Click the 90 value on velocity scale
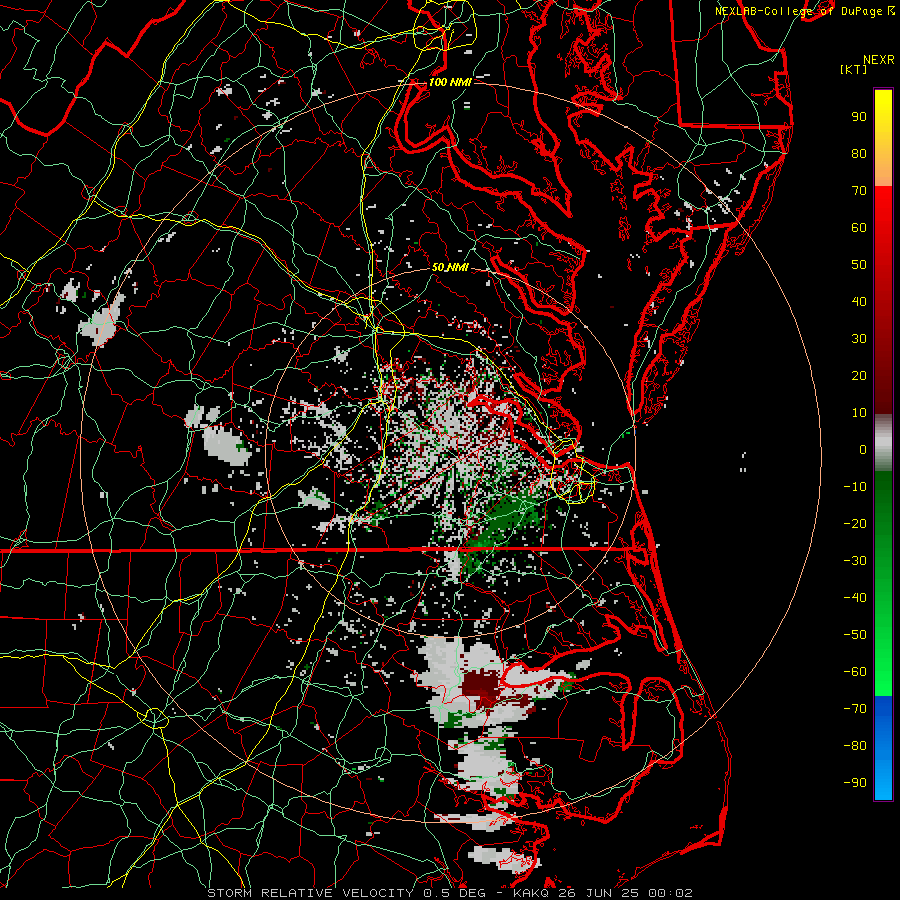The image size is (900, 900). (859, 117)
